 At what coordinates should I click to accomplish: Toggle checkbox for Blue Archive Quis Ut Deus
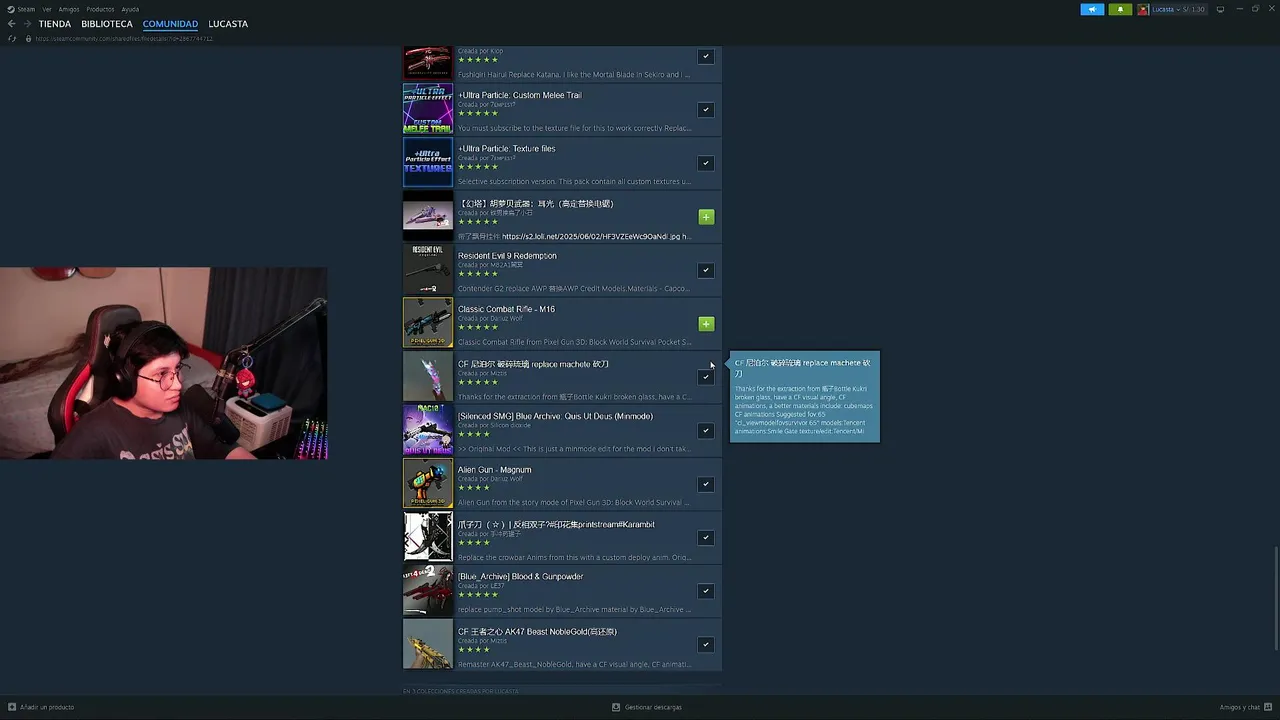click(x=706, y=430)
